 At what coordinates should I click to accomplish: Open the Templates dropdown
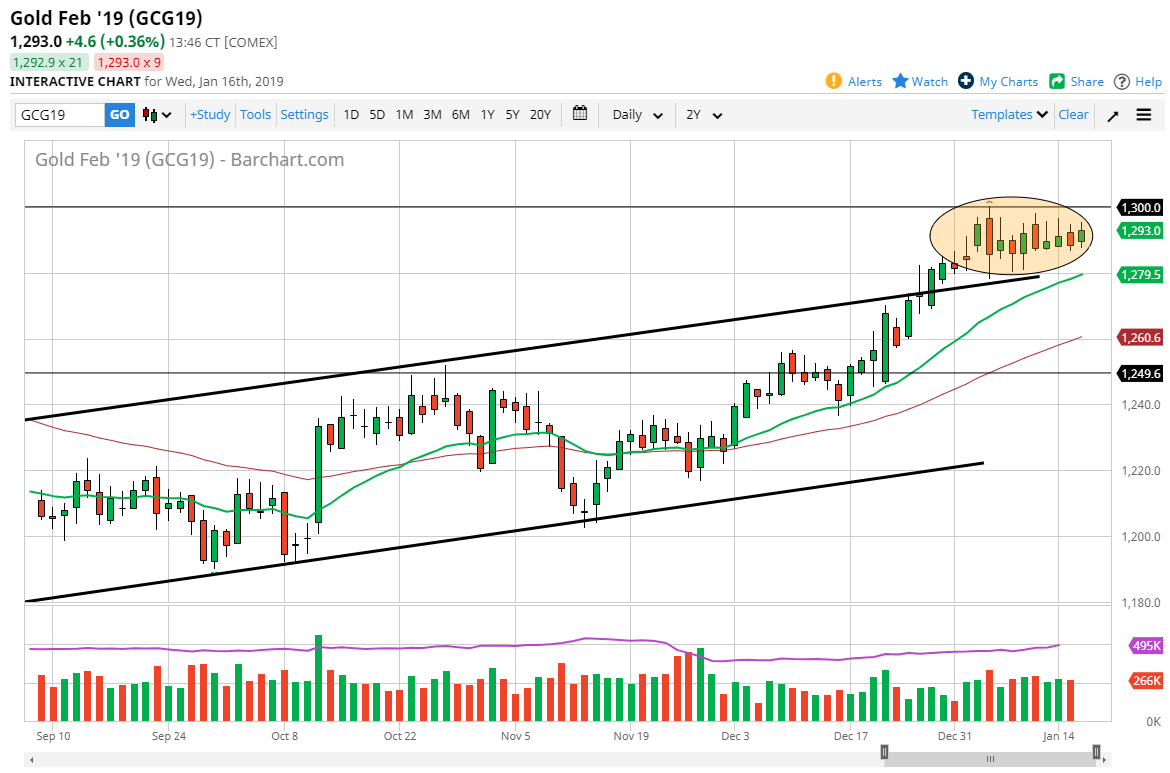(1008, 114)
